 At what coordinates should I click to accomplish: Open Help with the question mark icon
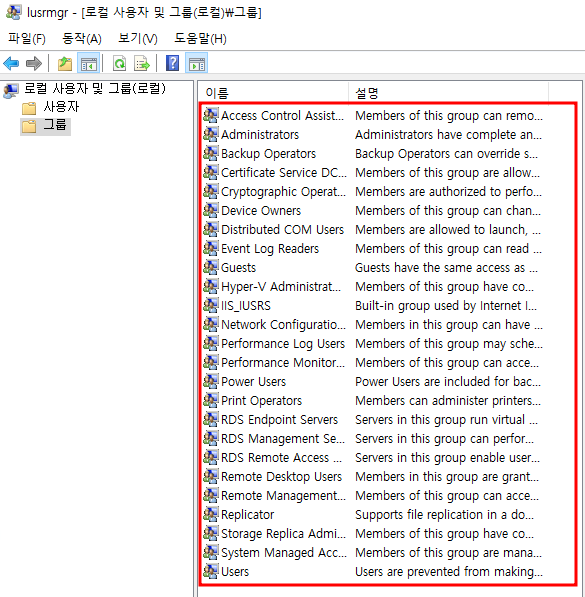coord(173,63)
